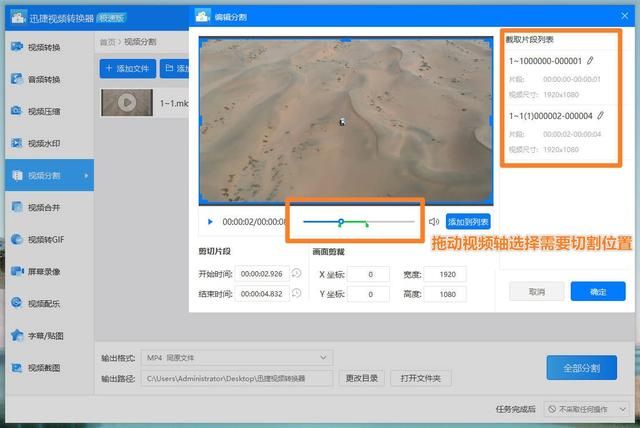Open 视频压缩 in the sidebar
The height and width of the screenshot is (428, 640).
pyautogui.click(x=44, y=111)
